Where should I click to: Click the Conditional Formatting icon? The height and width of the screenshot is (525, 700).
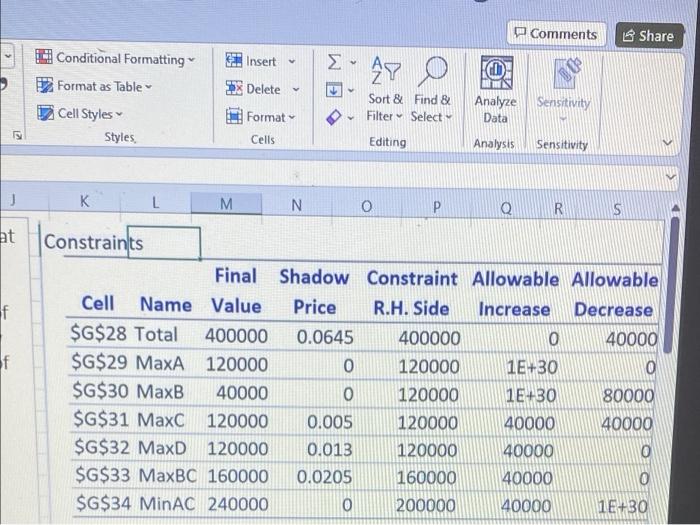[x=44, y=57]
